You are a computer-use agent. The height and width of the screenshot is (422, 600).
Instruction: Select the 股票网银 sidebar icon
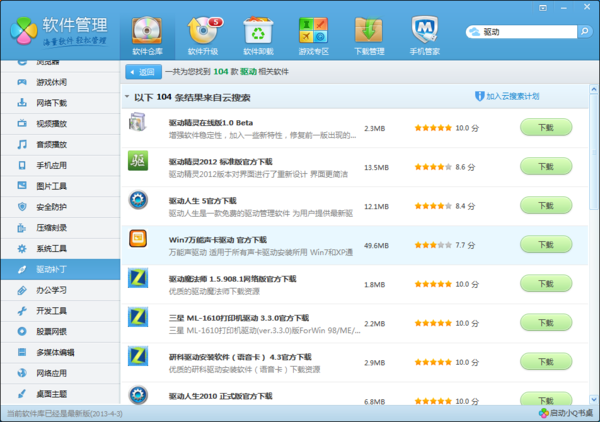22,331
